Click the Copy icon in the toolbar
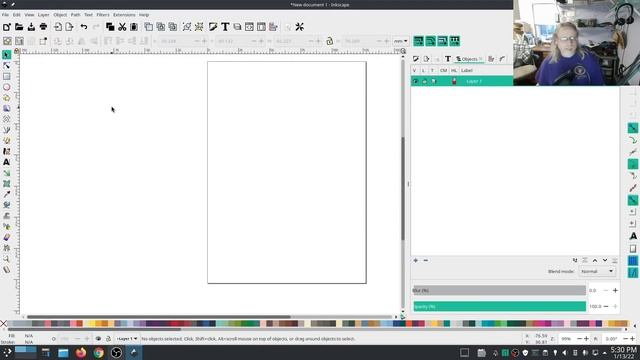 click(x=110, y=27)
